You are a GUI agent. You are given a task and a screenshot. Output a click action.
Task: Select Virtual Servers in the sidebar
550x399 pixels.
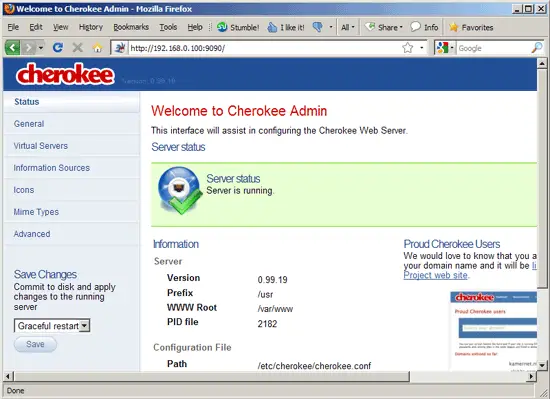[41, 146]
